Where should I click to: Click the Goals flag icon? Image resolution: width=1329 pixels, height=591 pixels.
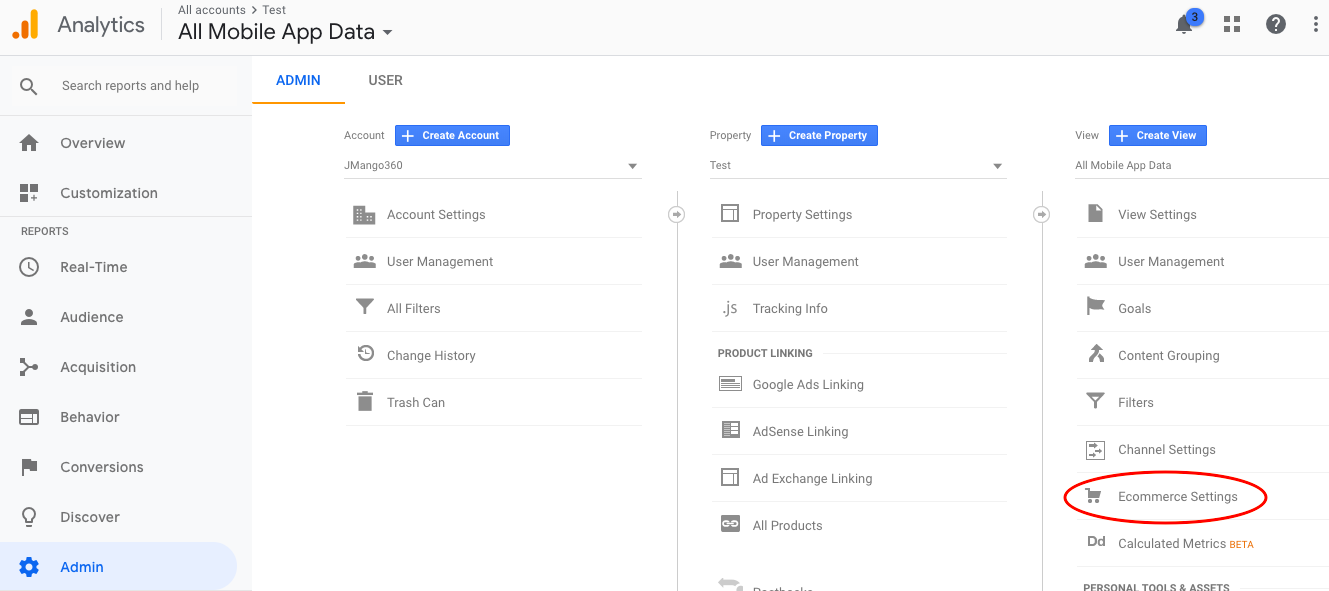tap(1095, 307)
